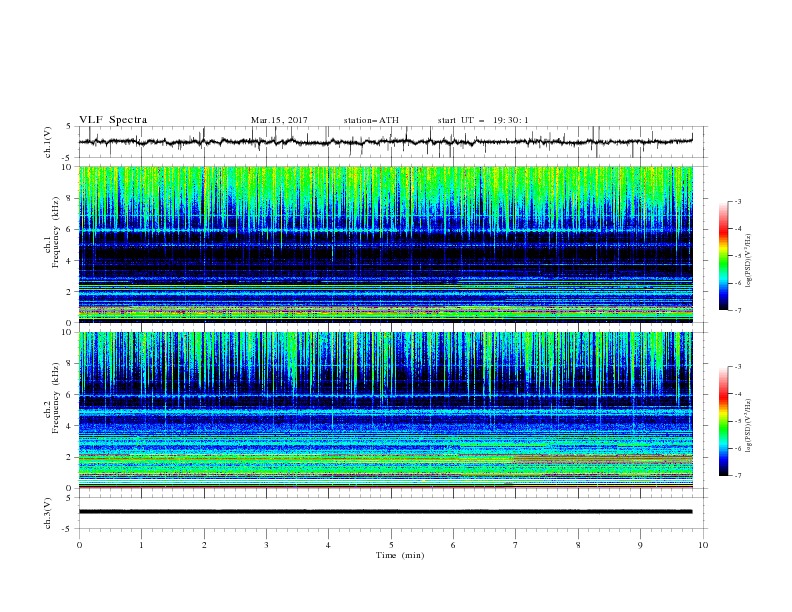Click the ch.2 "Frequency (kHz)" axis label
Image resolution: width=792 pixels, height=612 pixels.
pos(55,398)
